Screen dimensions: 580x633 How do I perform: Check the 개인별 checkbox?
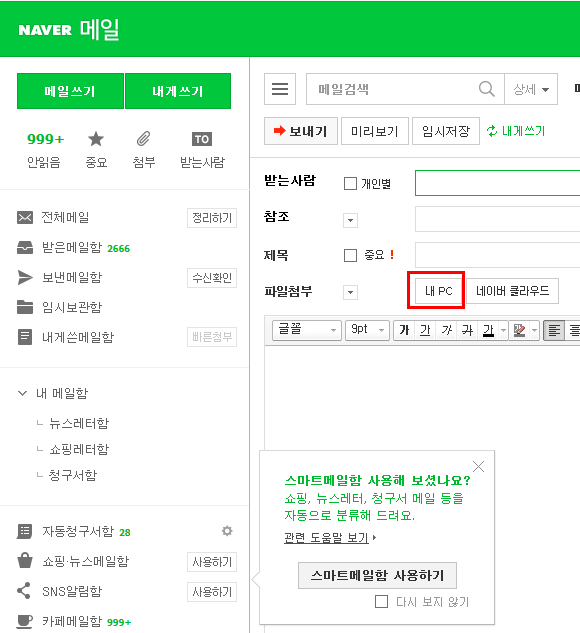[x=350, y=184]
